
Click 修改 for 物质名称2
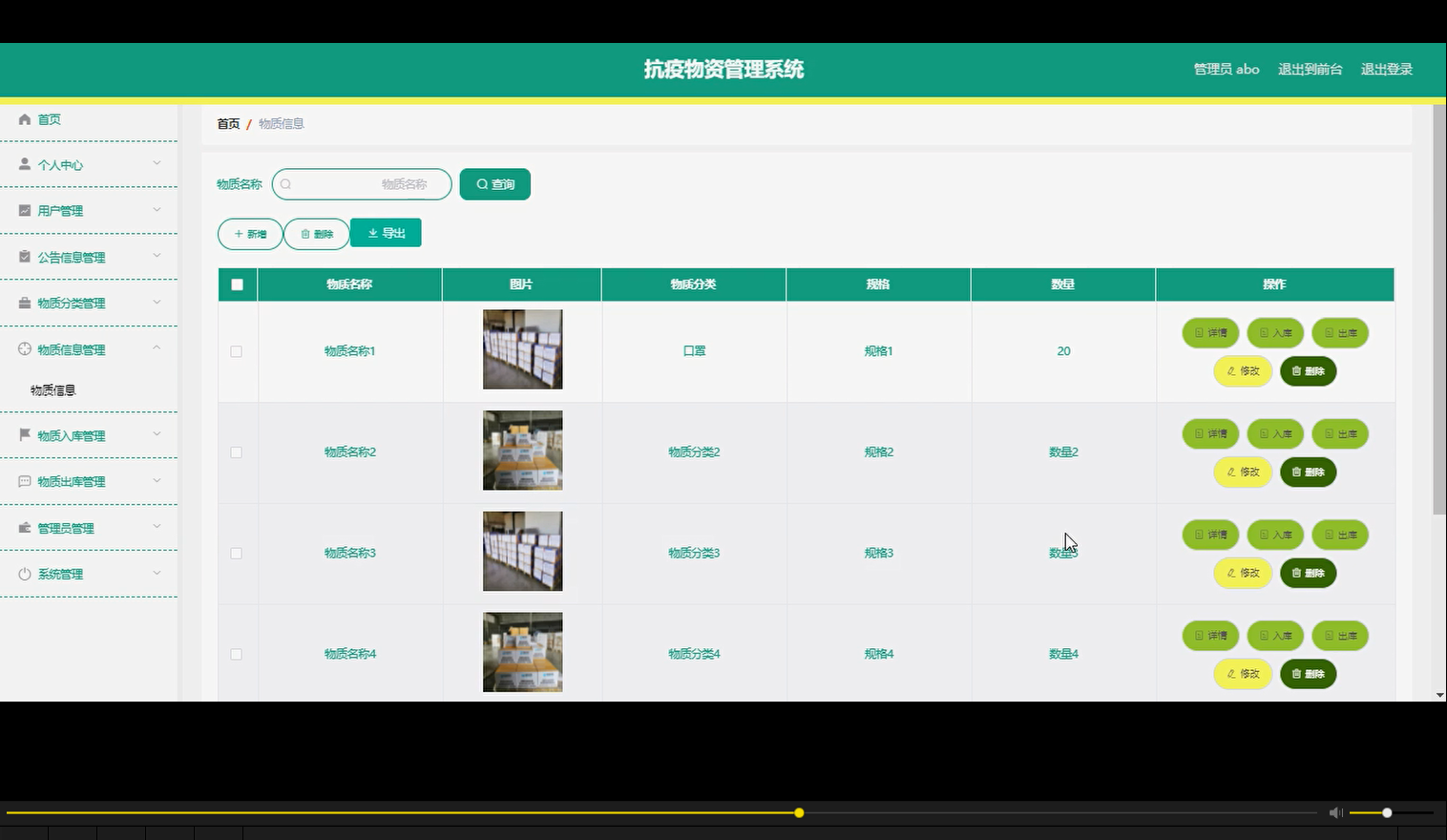1243,472
